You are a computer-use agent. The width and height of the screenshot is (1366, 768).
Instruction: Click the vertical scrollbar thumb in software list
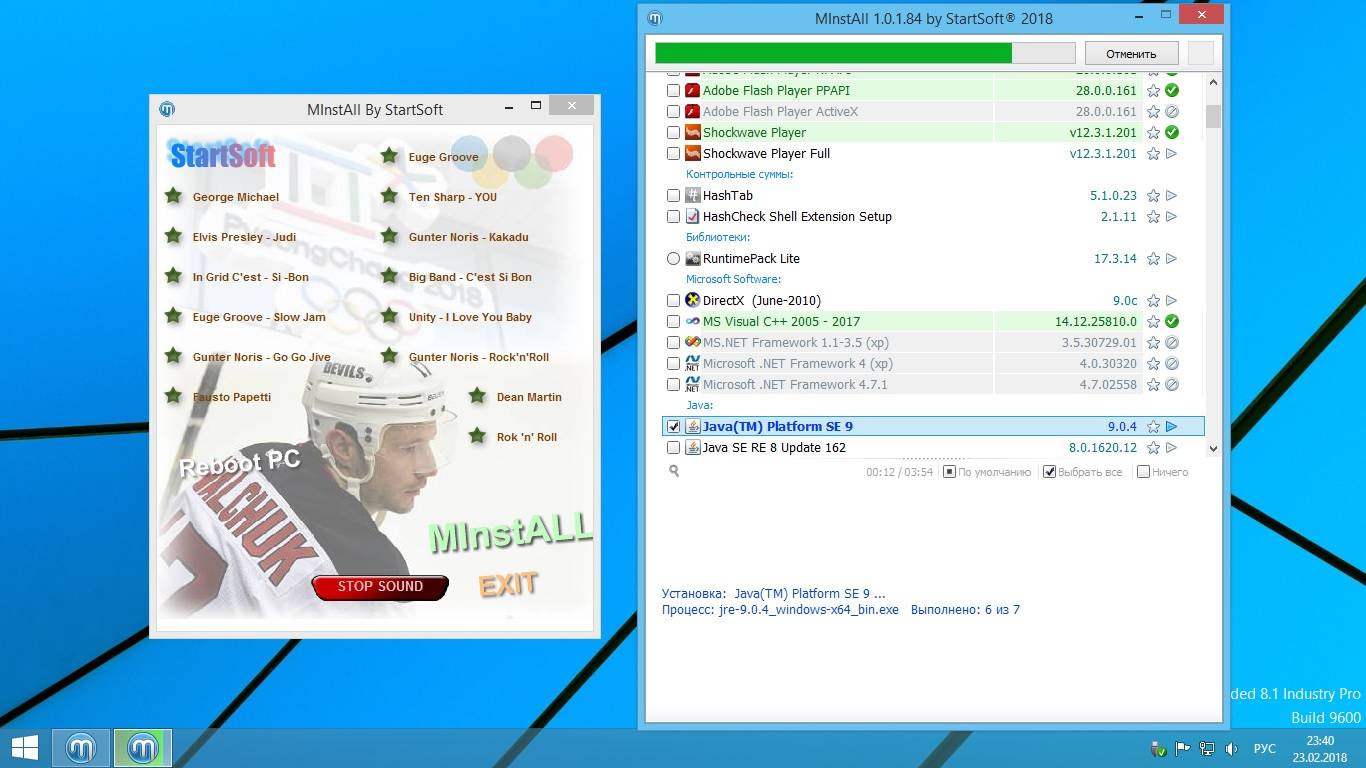point(1213,116)
